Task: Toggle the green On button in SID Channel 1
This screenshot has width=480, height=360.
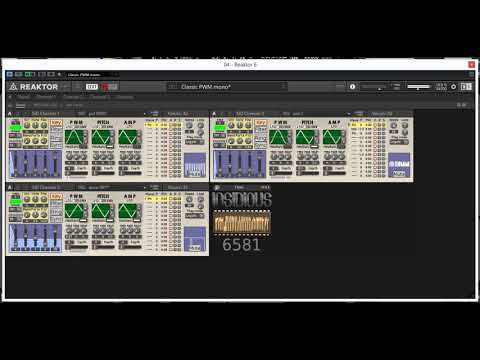Action: [x=15, y=128]
